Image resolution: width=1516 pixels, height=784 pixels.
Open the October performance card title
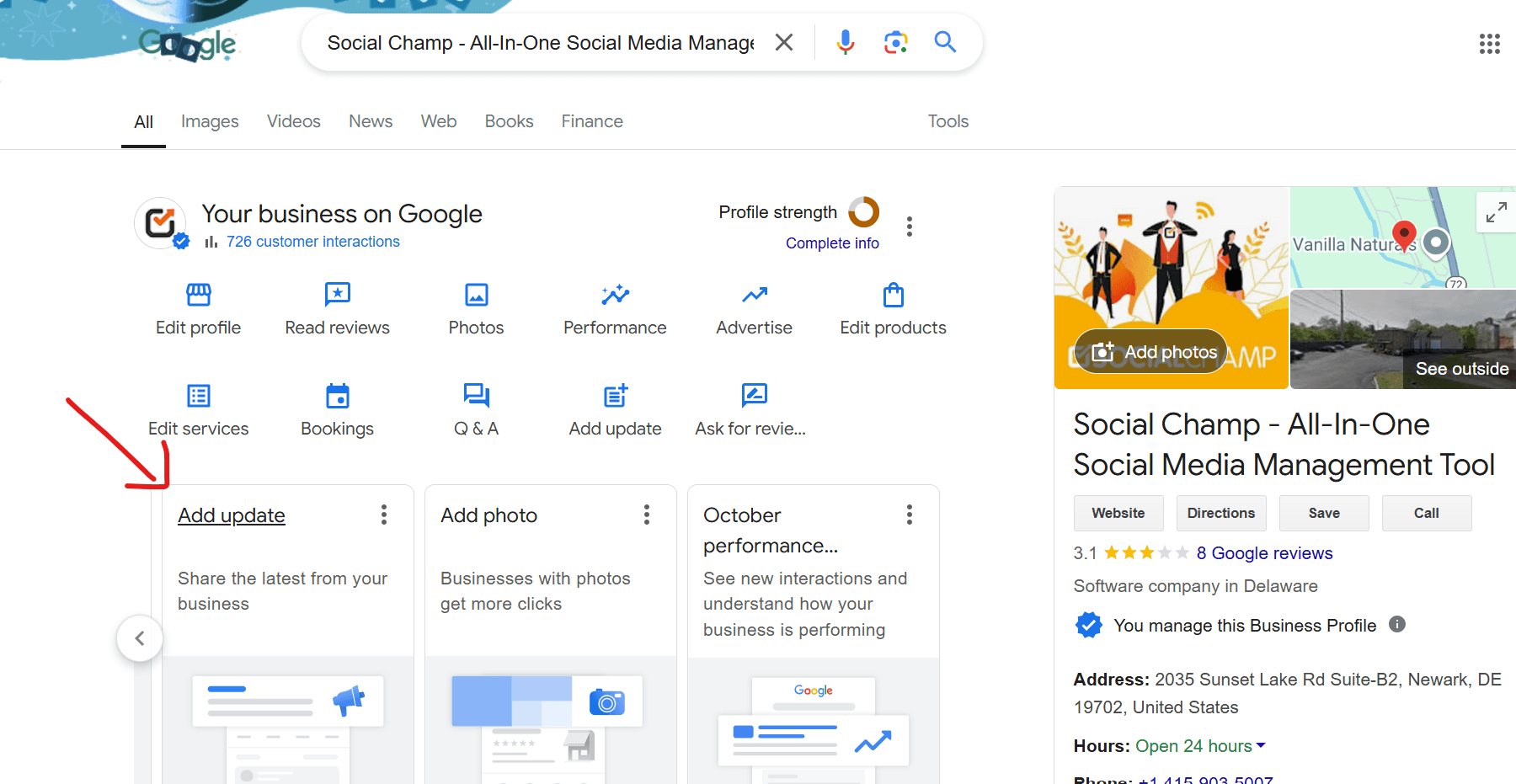click(x=771, y=531)
